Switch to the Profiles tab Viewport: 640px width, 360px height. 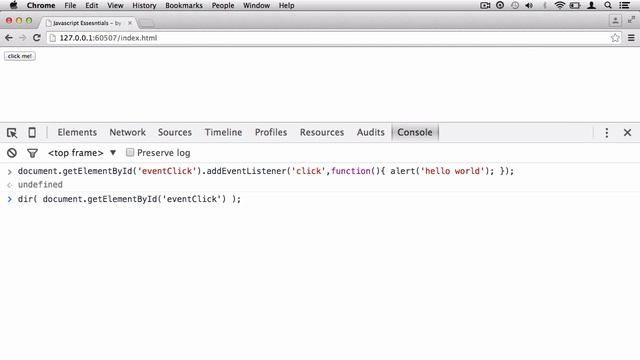(x=271, y=132)
